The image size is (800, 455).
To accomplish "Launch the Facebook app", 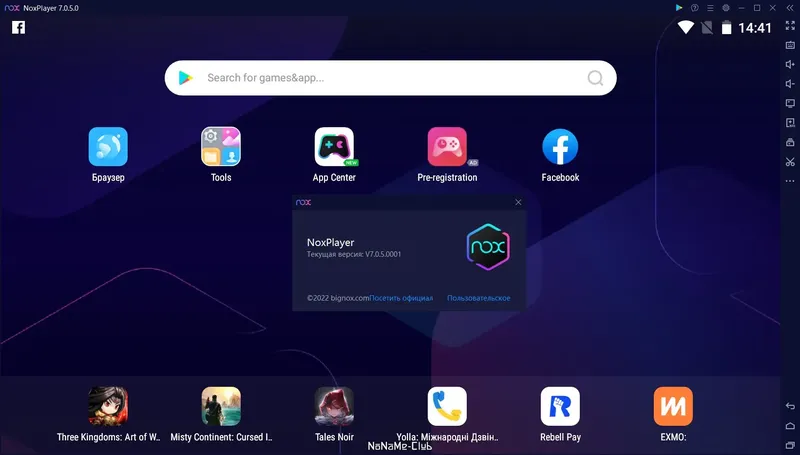I will click(560, 147).
